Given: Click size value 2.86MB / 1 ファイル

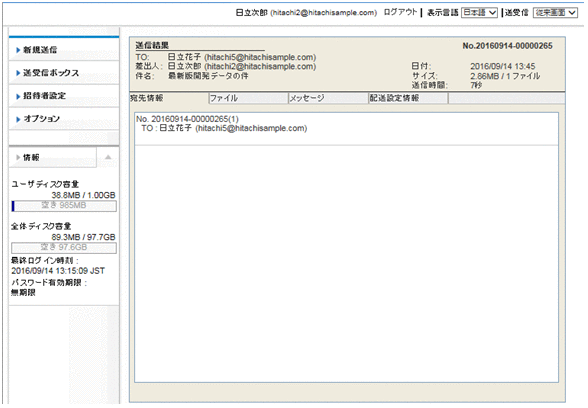Looking at the screenshot, I should tap(505, 76).
